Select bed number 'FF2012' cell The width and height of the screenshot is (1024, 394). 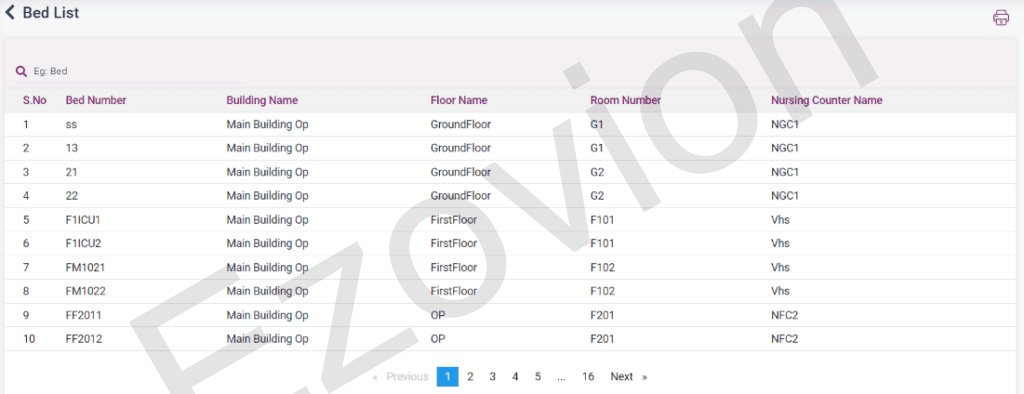pos(84,339)
